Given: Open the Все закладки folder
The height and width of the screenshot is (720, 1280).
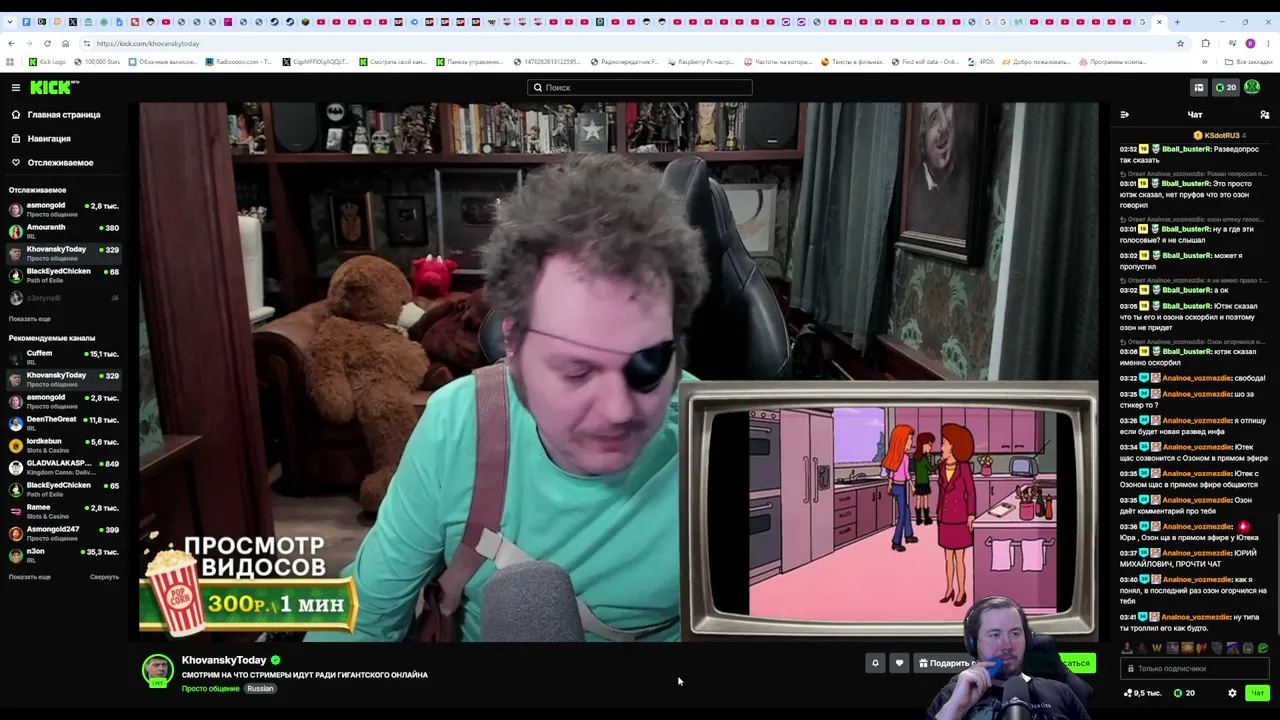Looking at the screenshot, I should 1250,62.
